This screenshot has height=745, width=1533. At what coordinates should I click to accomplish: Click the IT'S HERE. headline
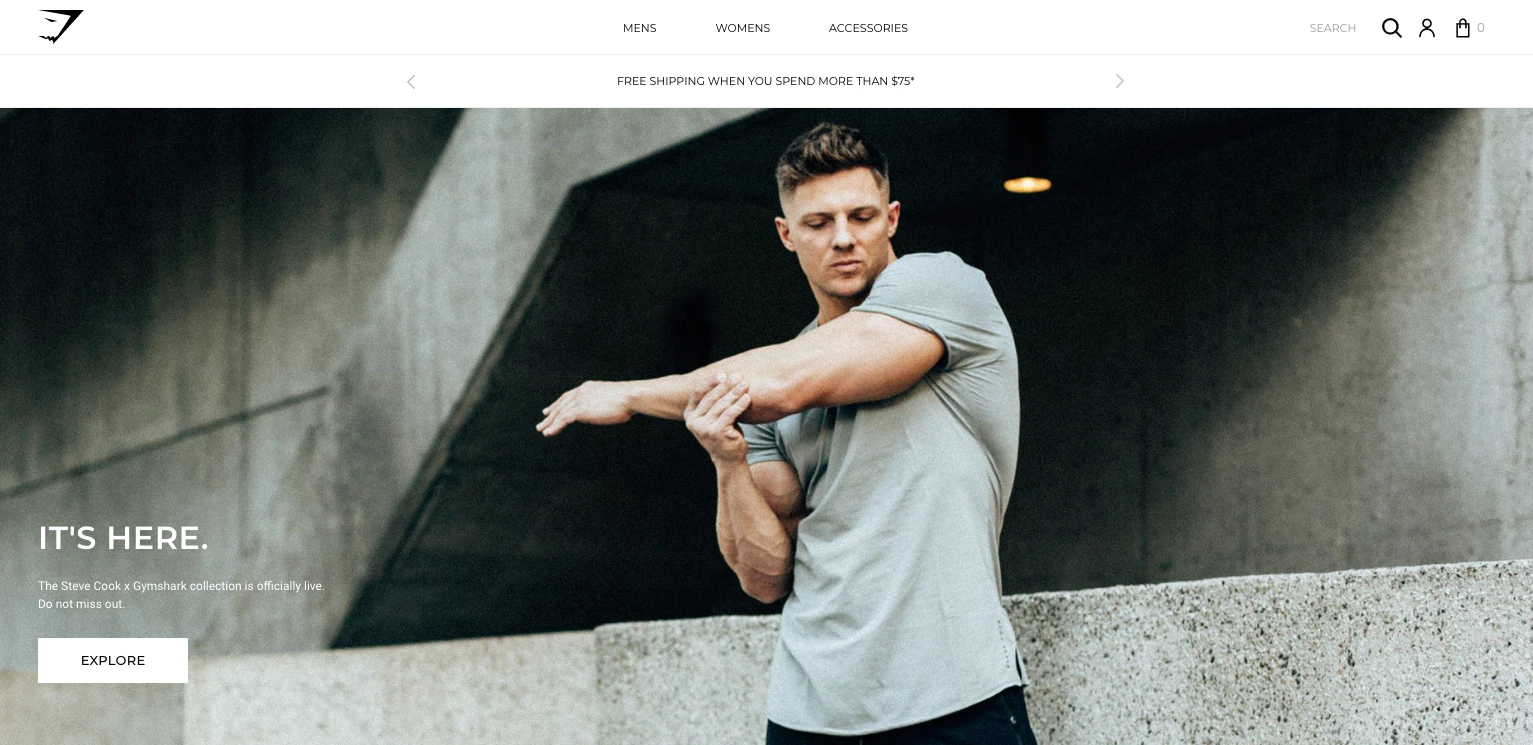tap(124, 538)
